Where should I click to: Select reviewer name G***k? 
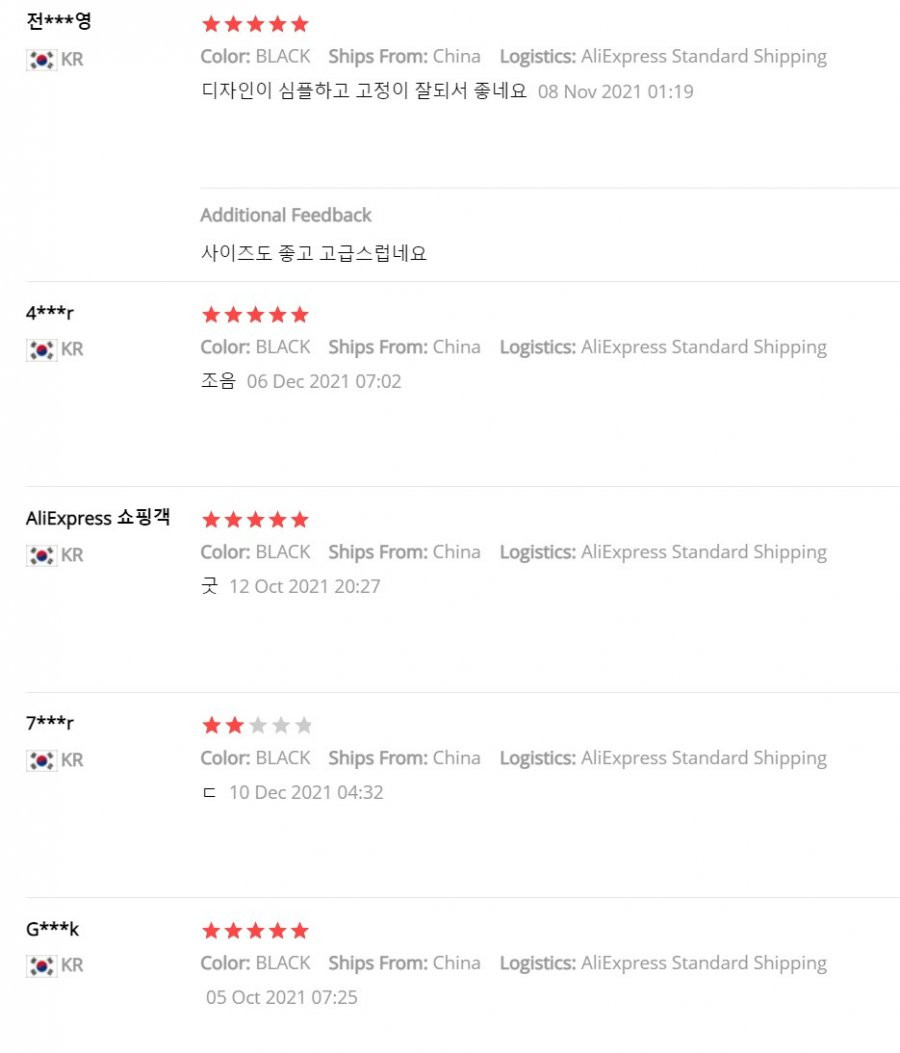(x=52, y=929)
